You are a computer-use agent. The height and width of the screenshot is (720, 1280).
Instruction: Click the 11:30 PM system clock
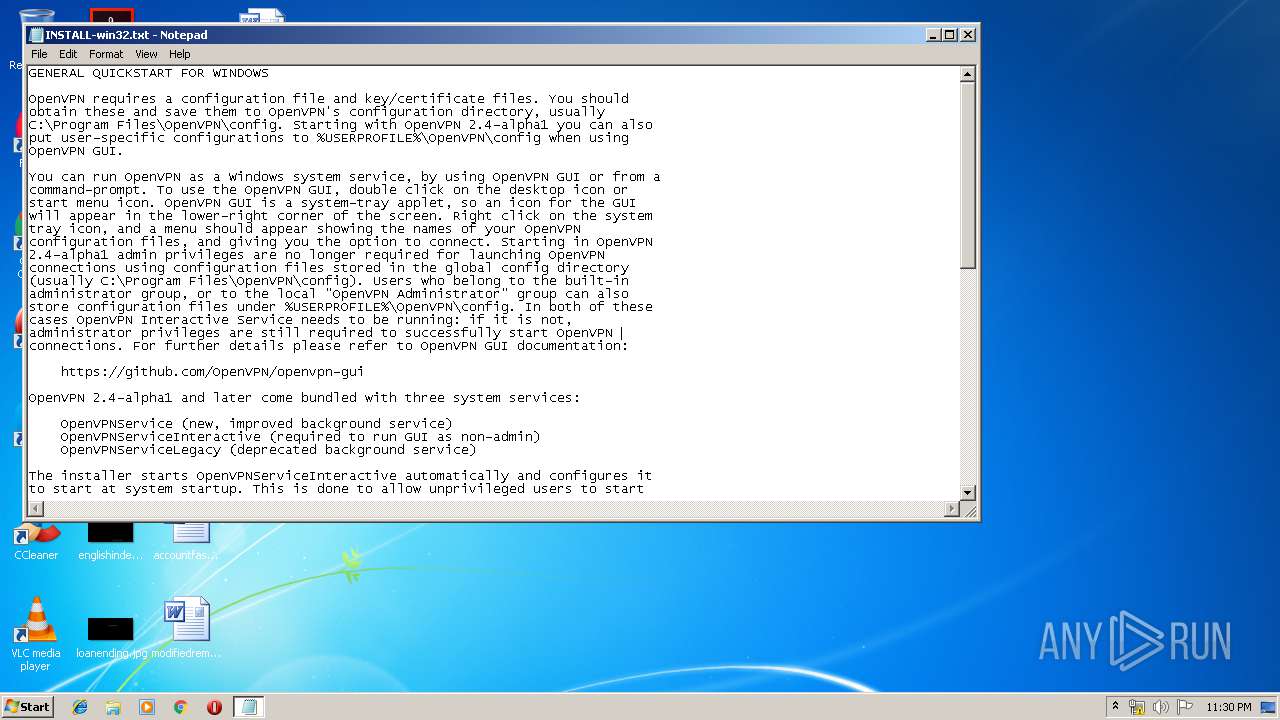[1229, 707]
